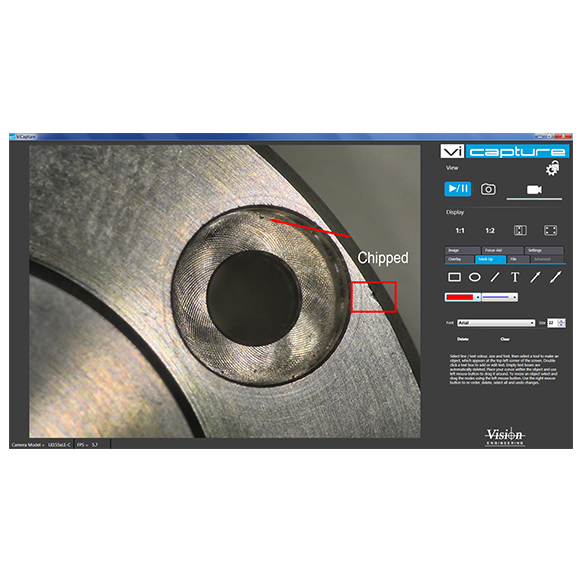
Task: Switch to the Settings tab
Action: pos(544,250)
